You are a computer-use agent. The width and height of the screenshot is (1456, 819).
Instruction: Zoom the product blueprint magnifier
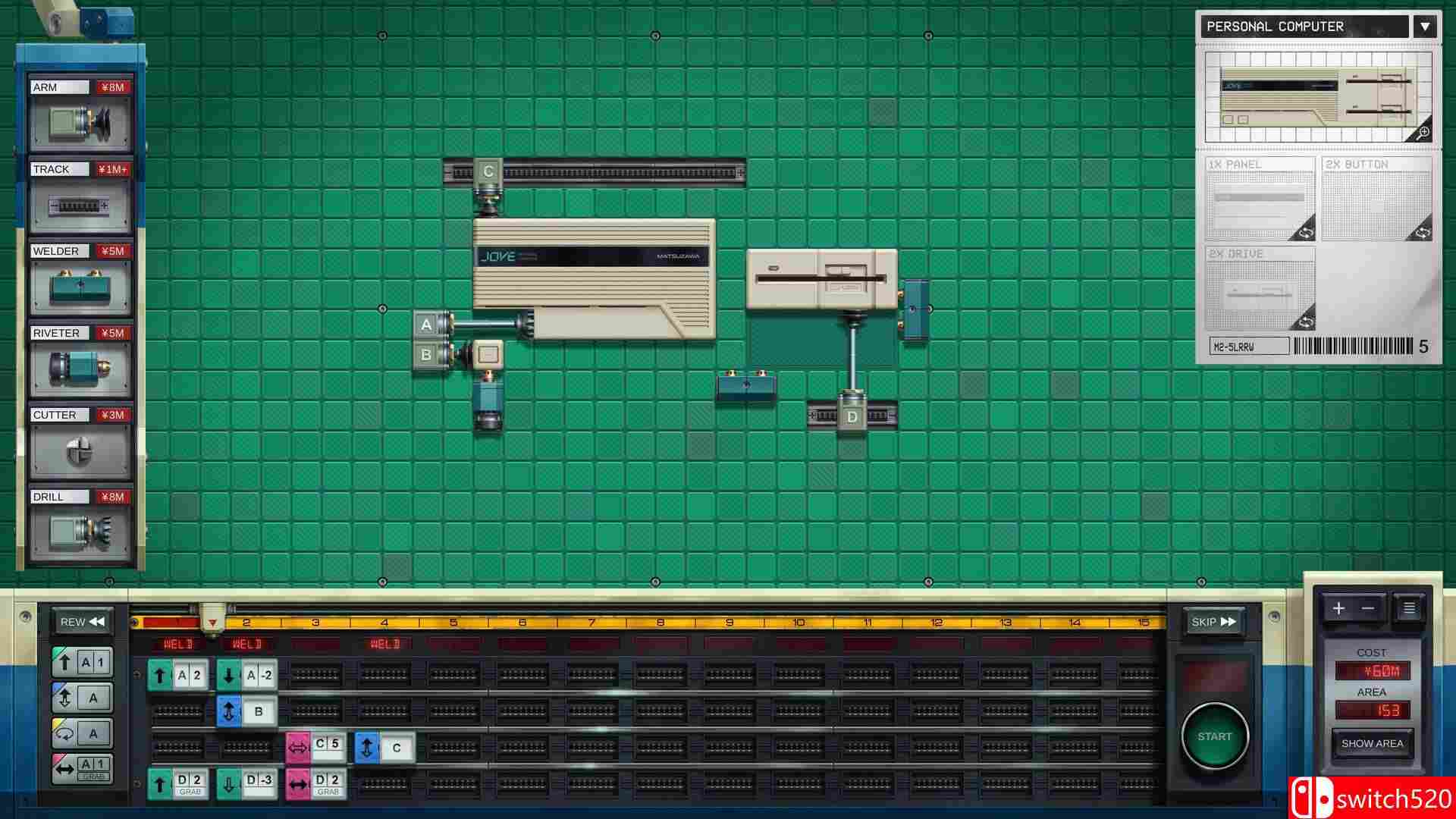[x=1422, y=132]
